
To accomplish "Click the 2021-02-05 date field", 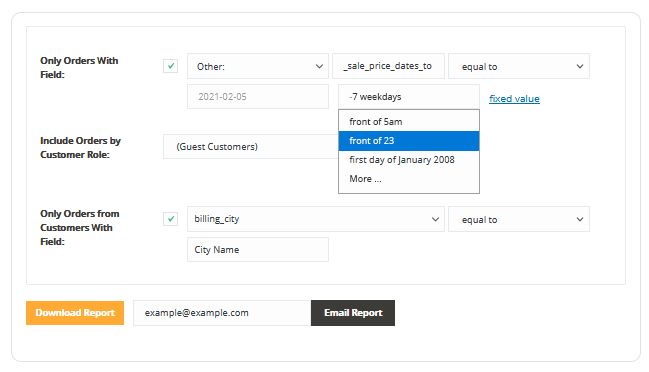I will tap(258, 97).
